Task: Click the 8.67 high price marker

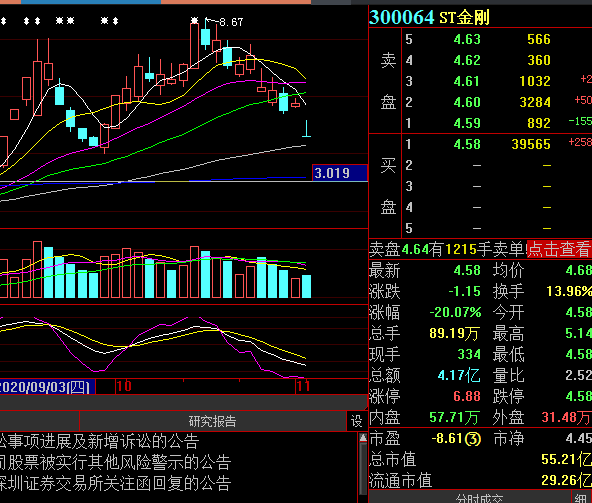Action: [x=231, y=22]
